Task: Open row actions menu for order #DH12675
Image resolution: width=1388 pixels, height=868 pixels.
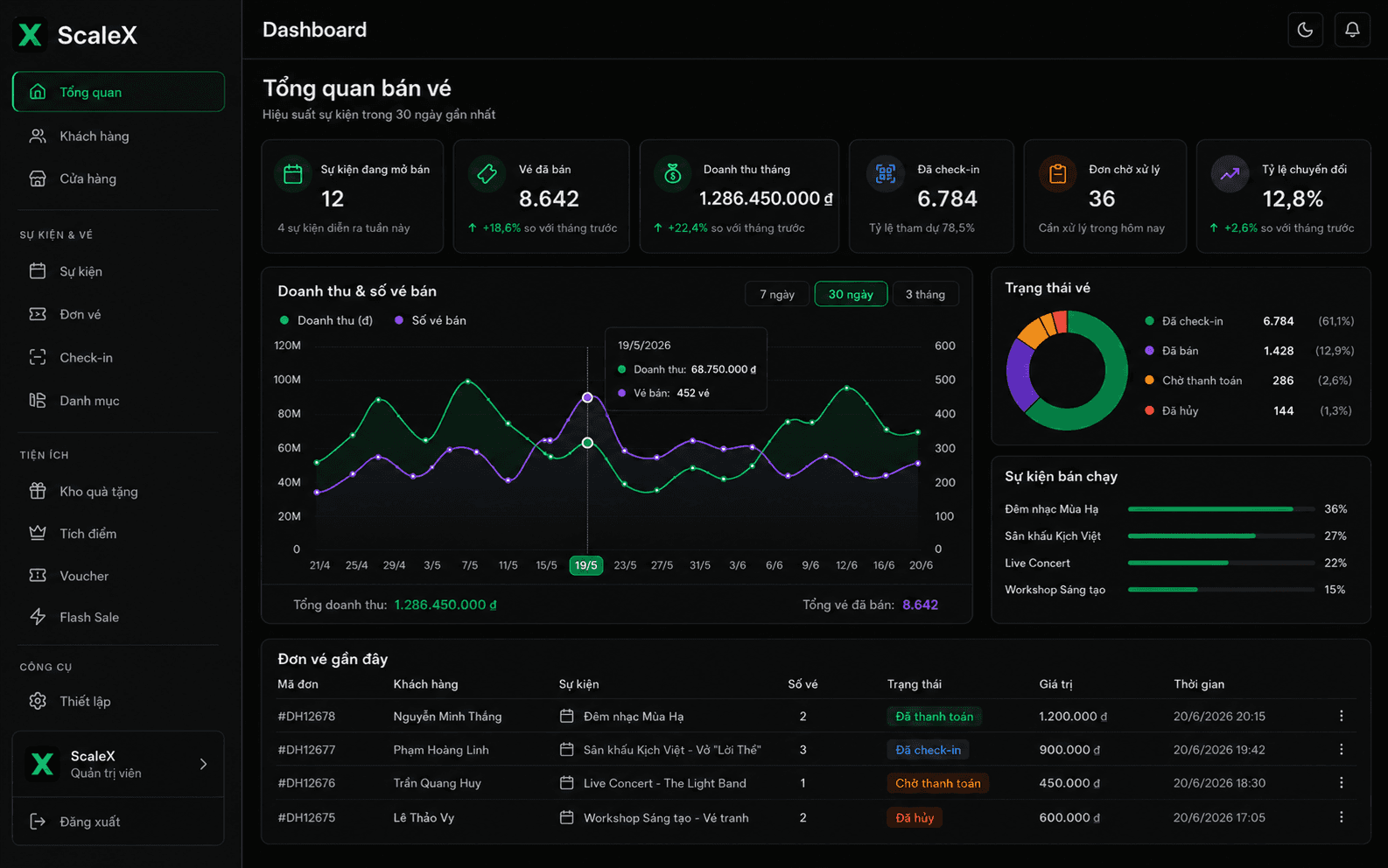Action: [x=1341, y=817]
